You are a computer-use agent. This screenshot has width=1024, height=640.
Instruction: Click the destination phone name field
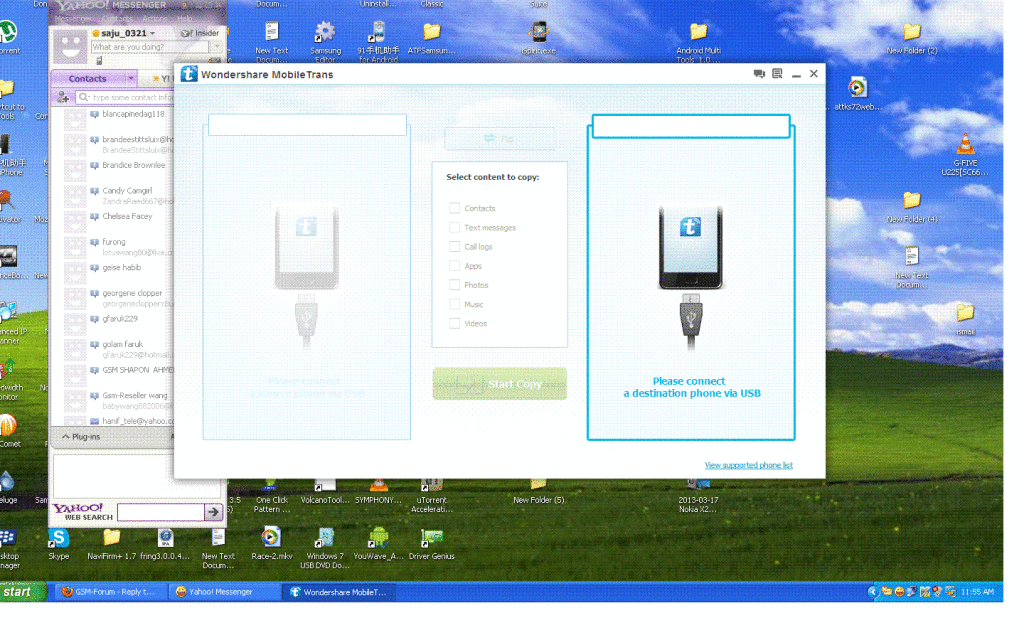[x=691, y=126]
